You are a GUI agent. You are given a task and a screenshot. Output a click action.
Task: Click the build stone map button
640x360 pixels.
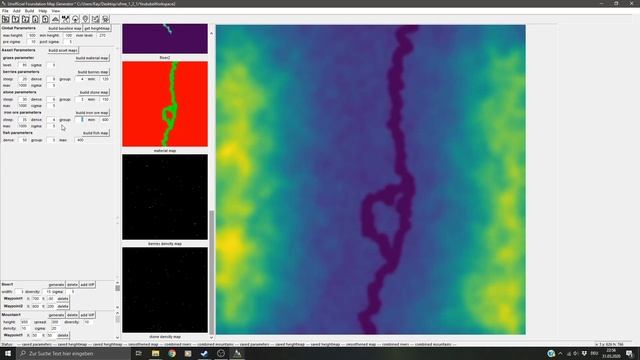click(x=94, y=92)
